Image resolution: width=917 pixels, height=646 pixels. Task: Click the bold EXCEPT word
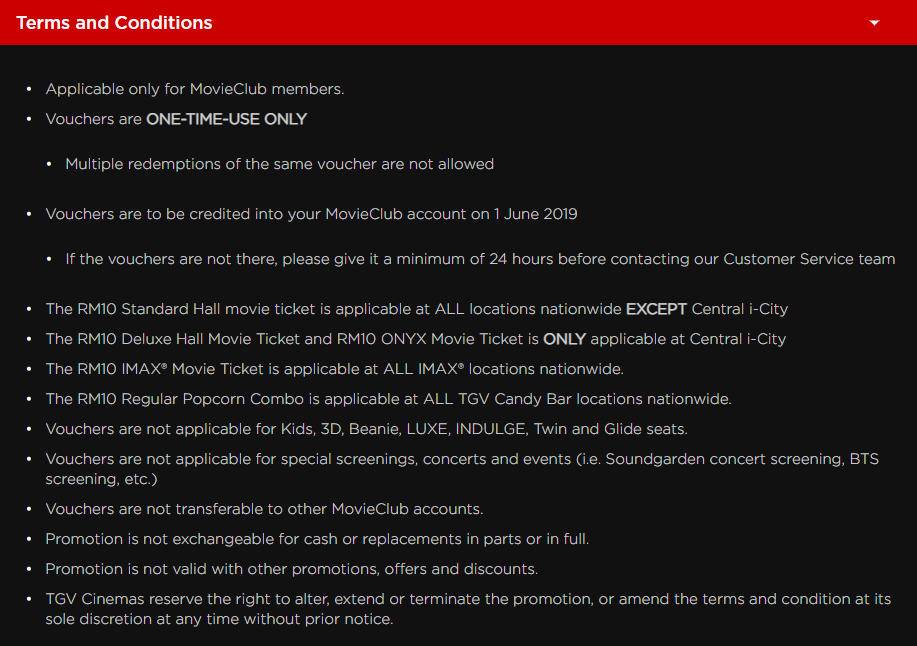(x=655, y=309)
